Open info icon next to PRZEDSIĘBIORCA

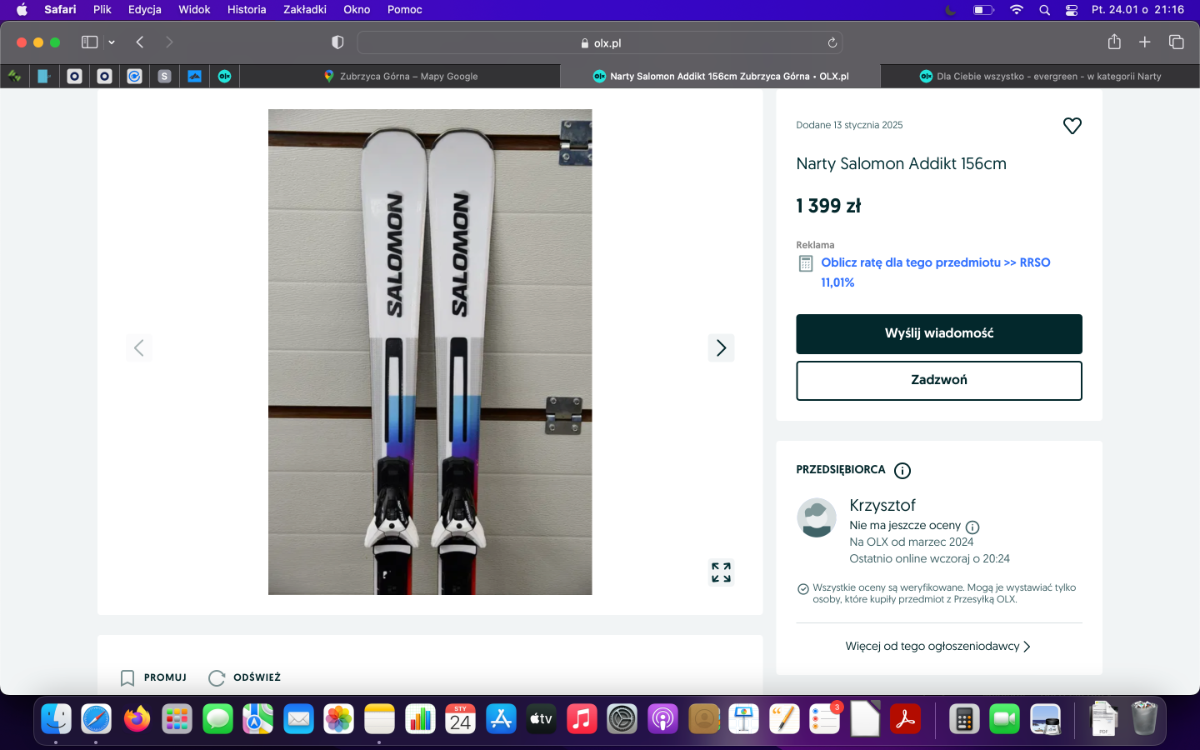(902, 470)
